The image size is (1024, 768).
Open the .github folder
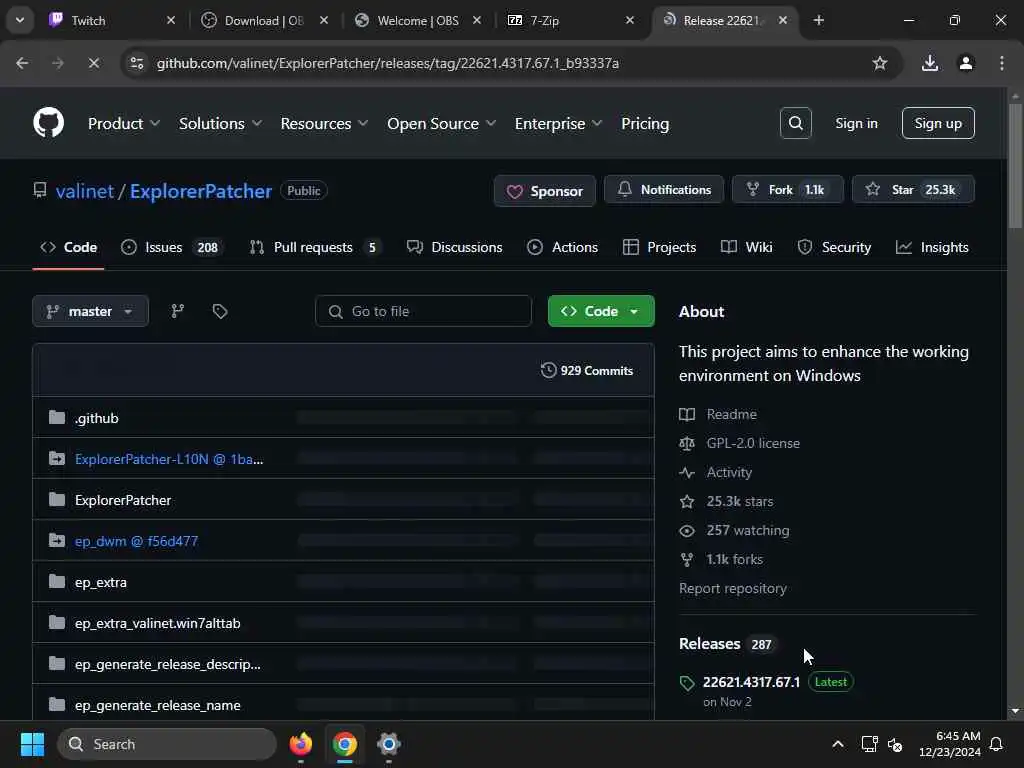pyautogui.click(x=97, y=418)
